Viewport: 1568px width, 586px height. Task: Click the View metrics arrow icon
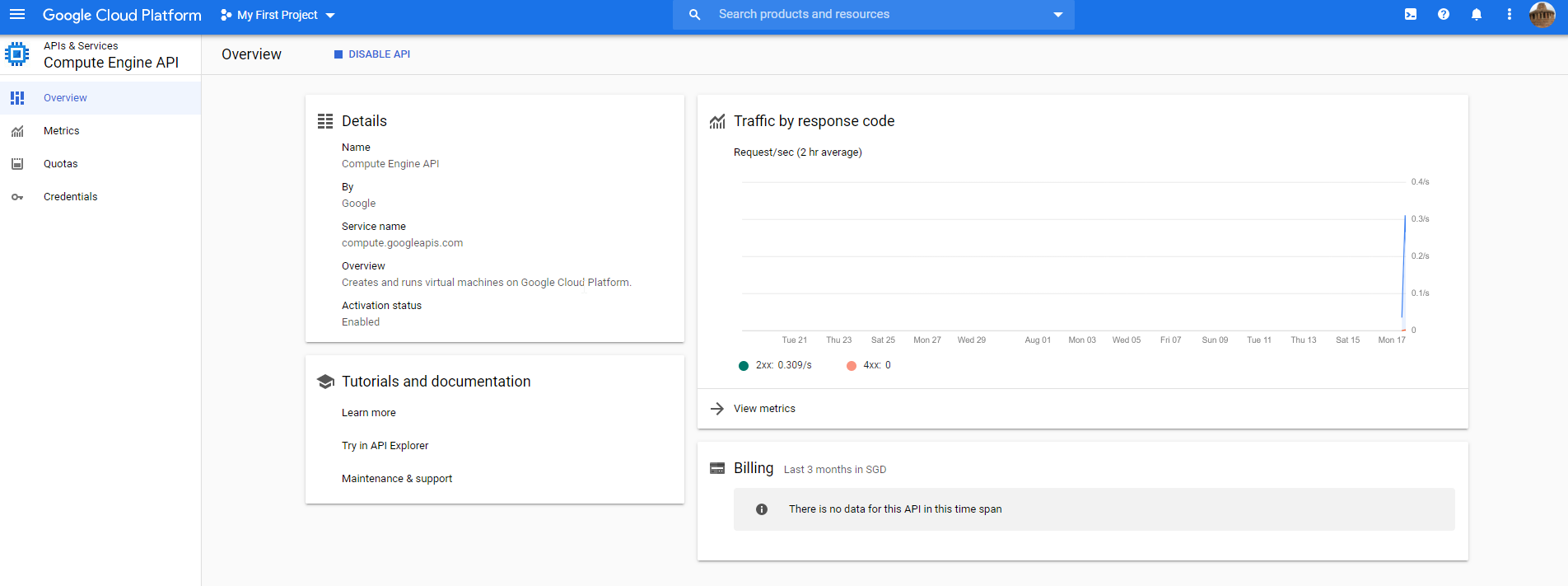coord(717,409)
